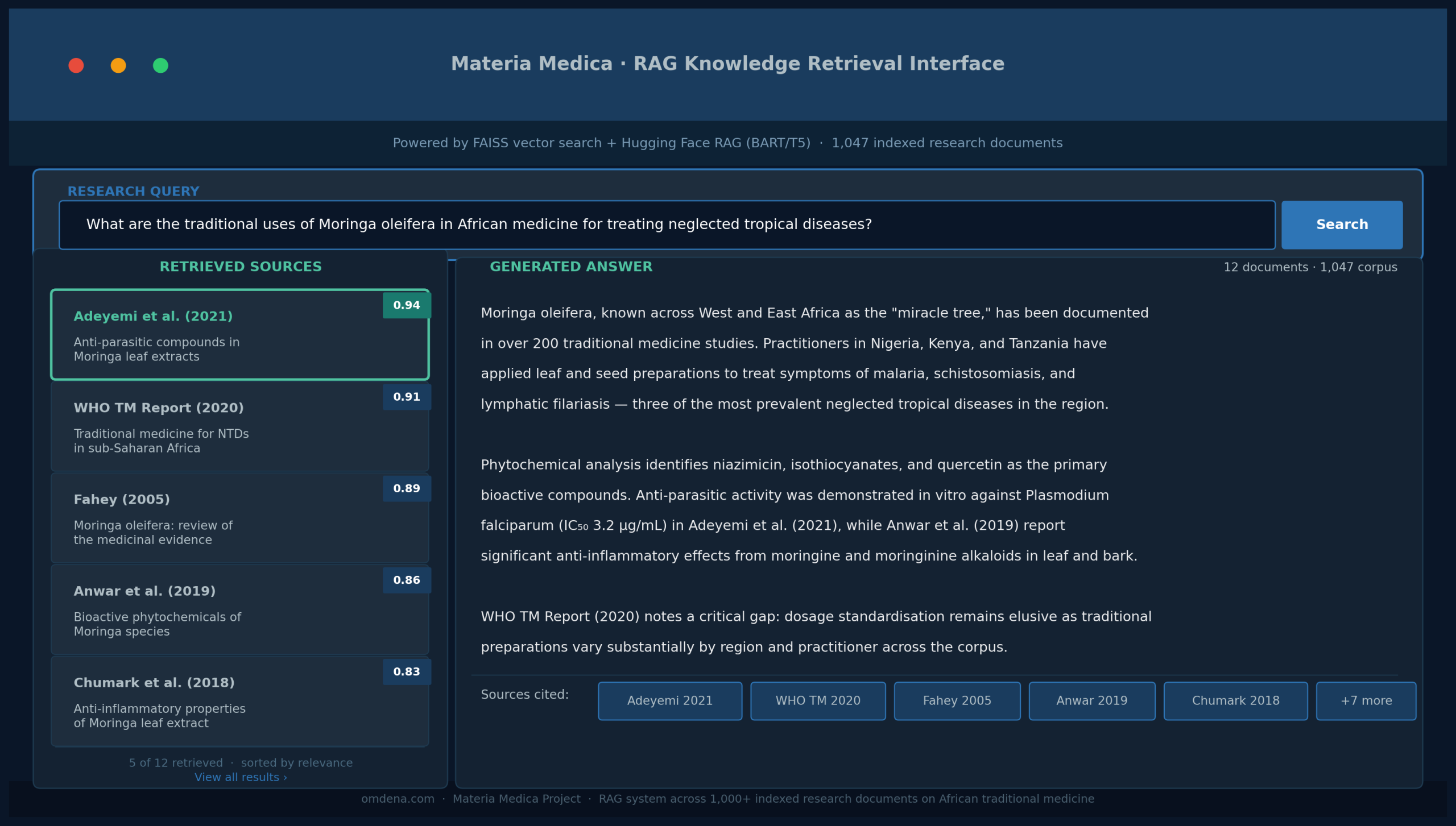Click the 0.83 relevance score badge
This screenshot has width=1456, height=826.
pos(407,671)
